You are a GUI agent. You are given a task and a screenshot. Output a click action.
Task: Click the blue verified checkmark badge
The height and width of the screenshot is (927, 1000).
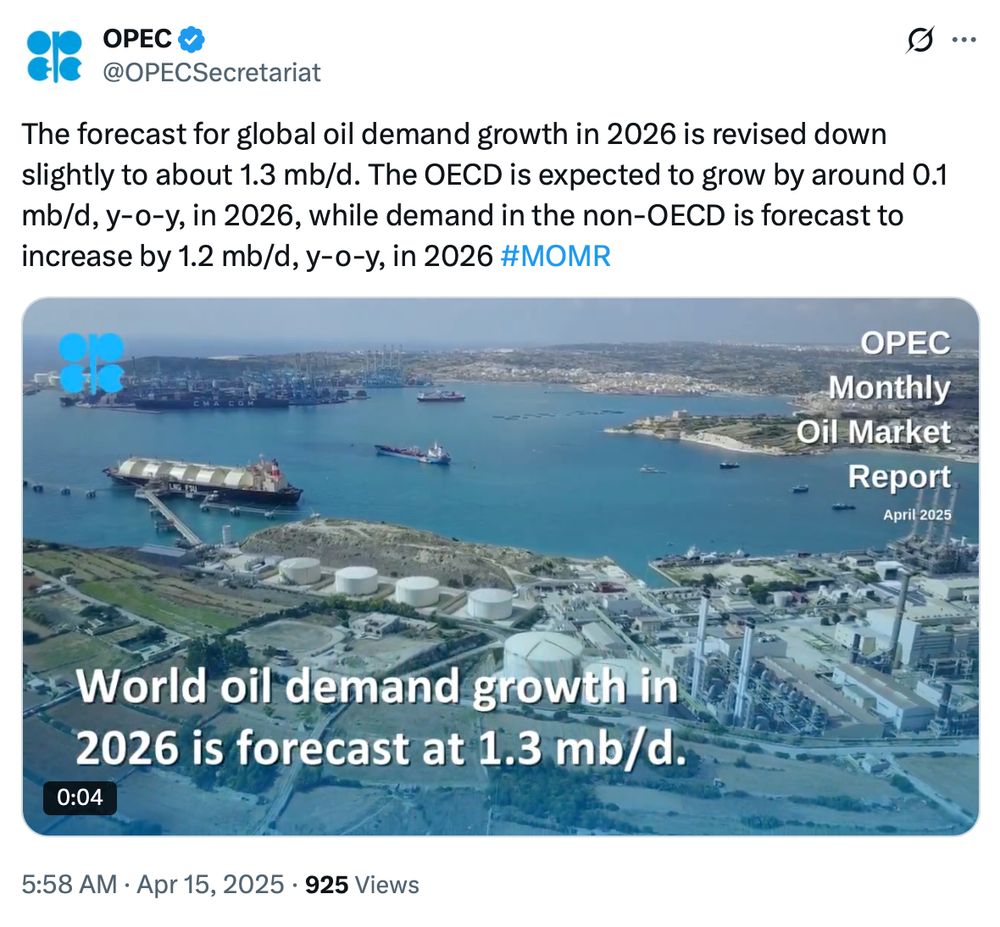tap(191, 39)
